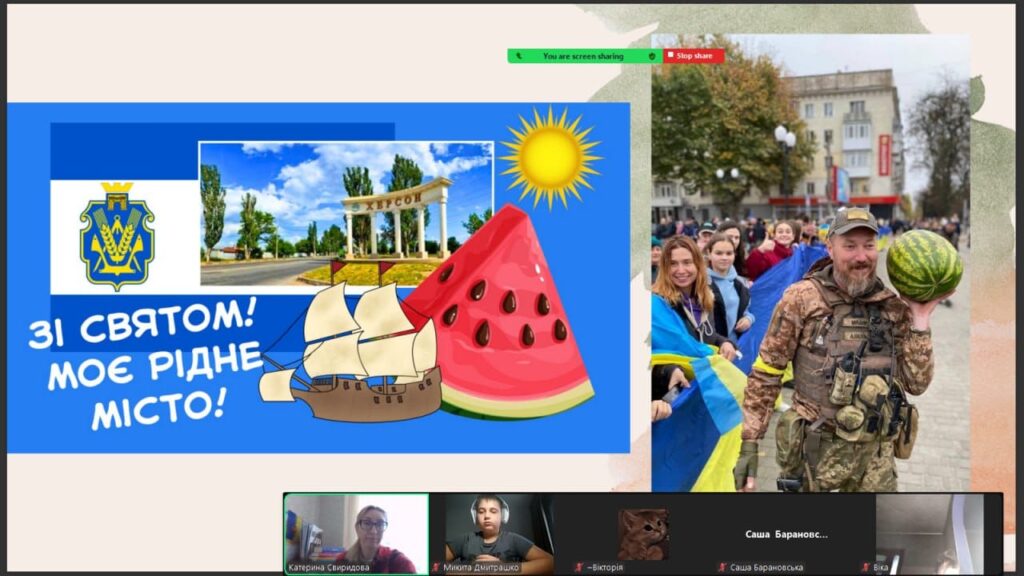Click the Катерина Свиридова name label
The height and width of the screenshot is (576, 1024).
pos(328,568)
